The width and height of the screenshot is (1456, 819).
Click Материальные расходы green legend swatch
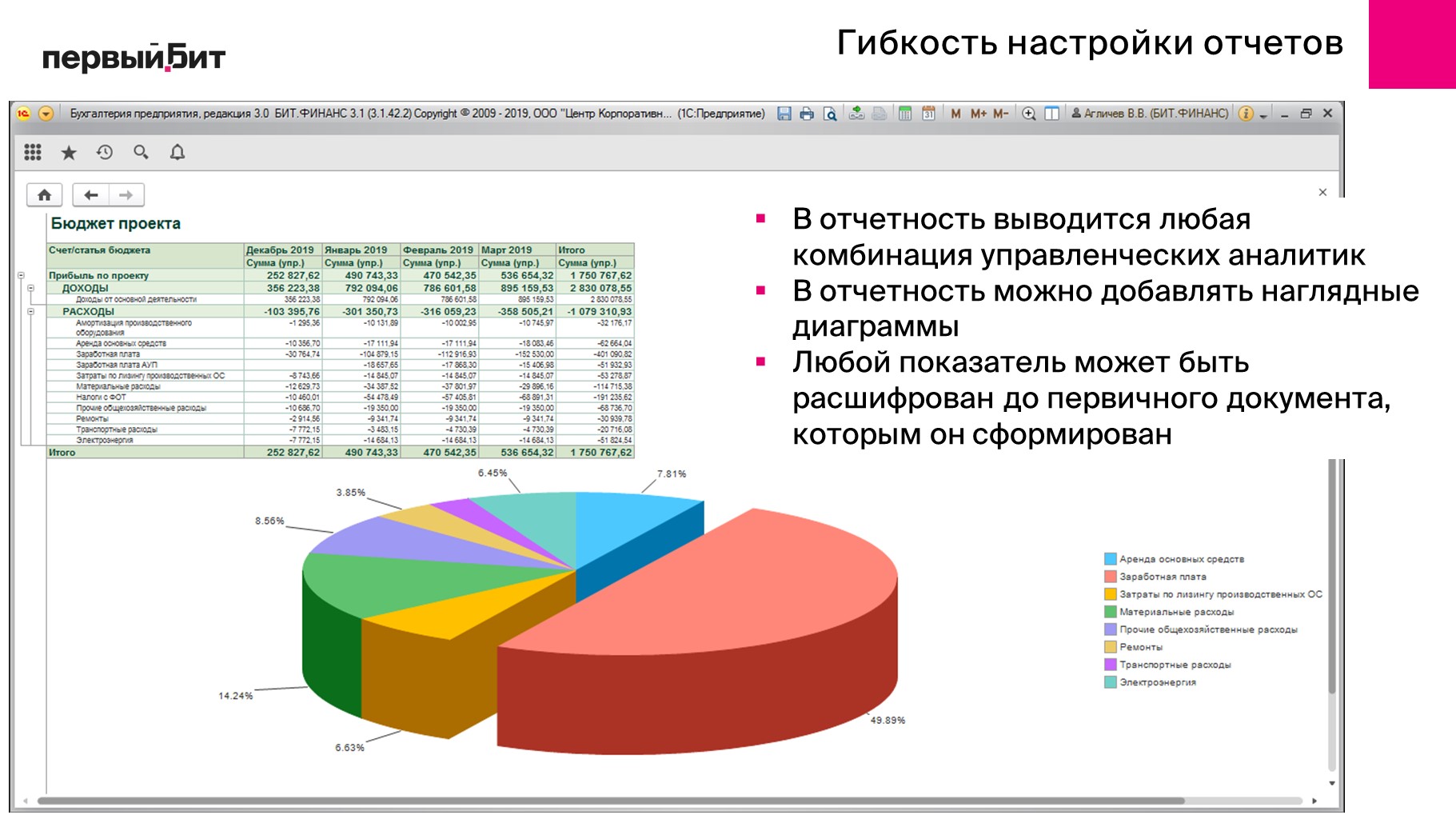point(1111,612)
